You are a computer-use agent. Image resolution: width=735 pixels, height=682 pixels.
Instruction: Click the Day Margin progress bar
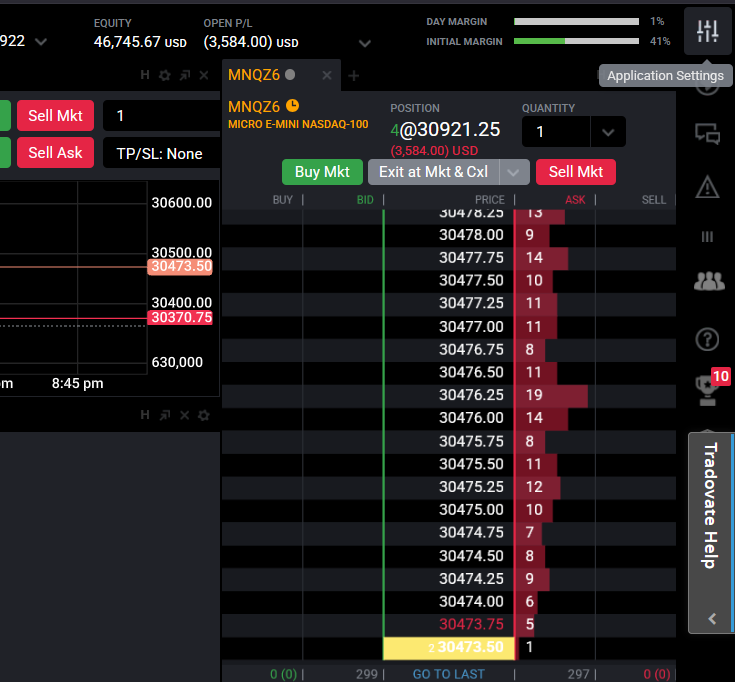click(x=577, y=22)
